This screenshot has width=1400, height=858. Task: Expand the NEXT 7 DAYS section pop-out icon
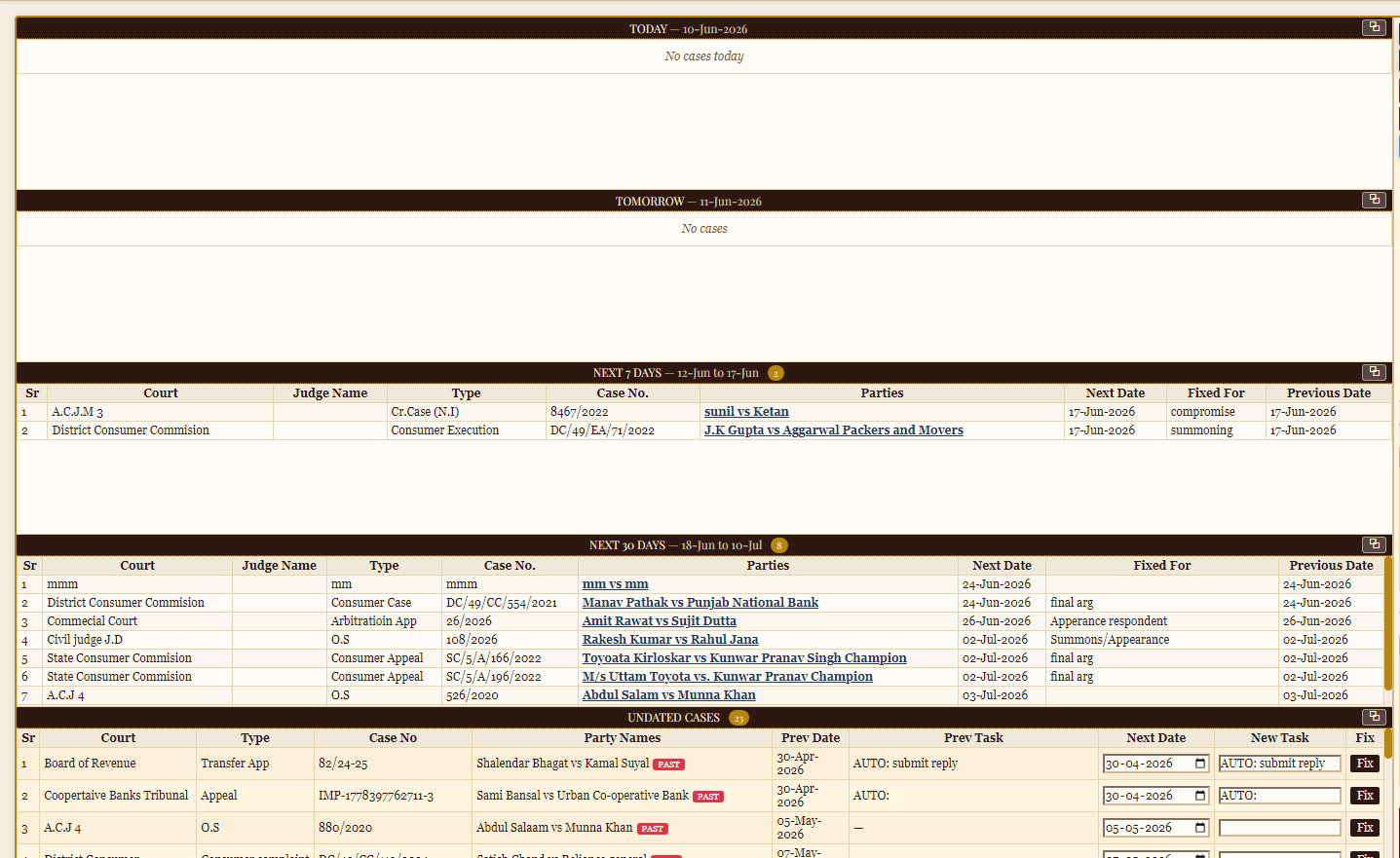click(x=1374, y=372)
